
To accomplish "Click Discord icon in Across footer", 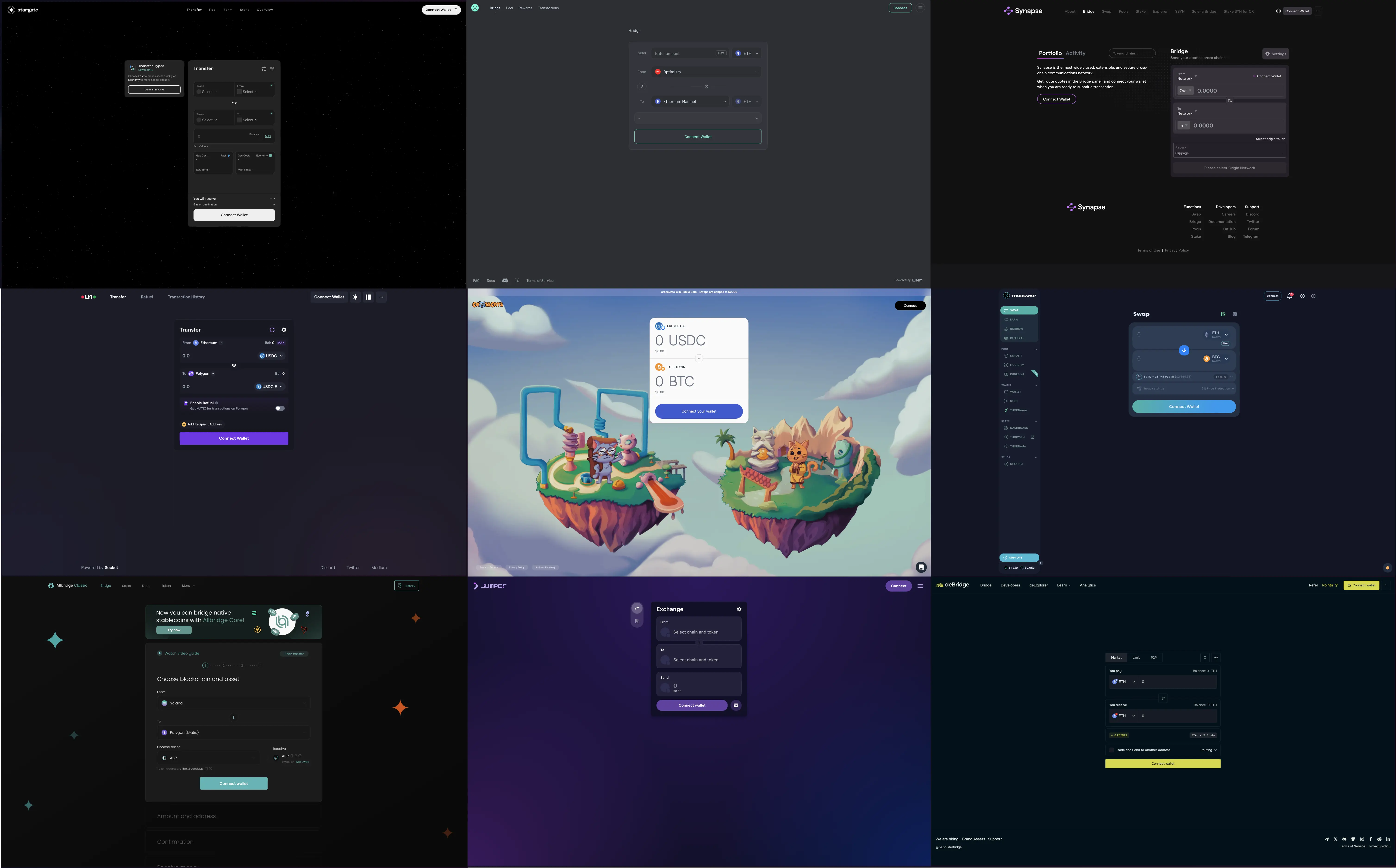I will click(505, 281).
